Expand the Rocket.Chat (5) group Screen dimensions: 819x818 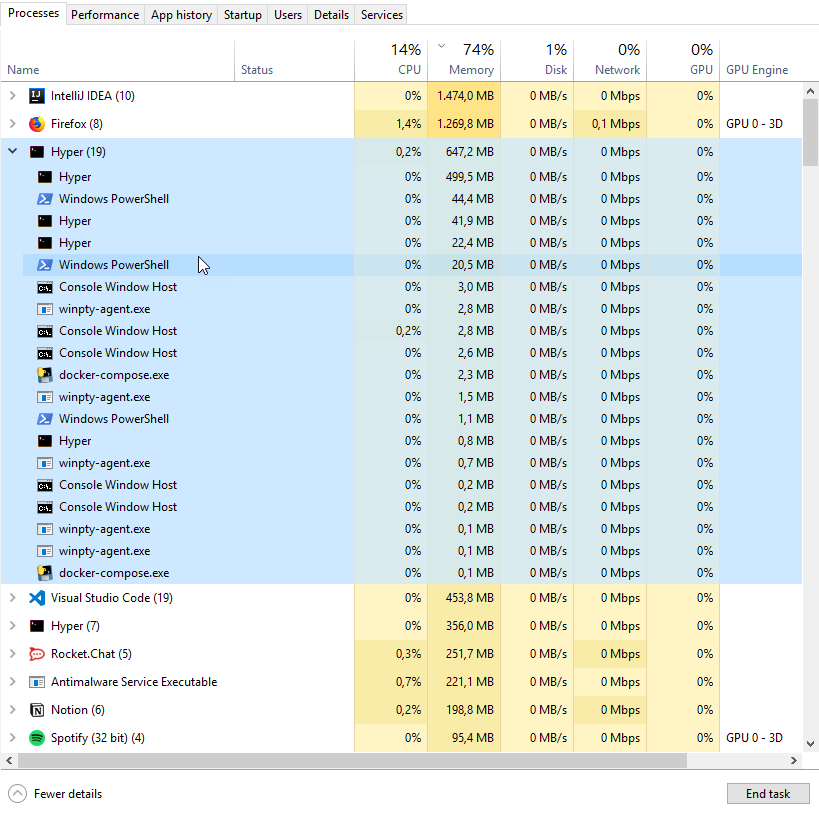13,654
